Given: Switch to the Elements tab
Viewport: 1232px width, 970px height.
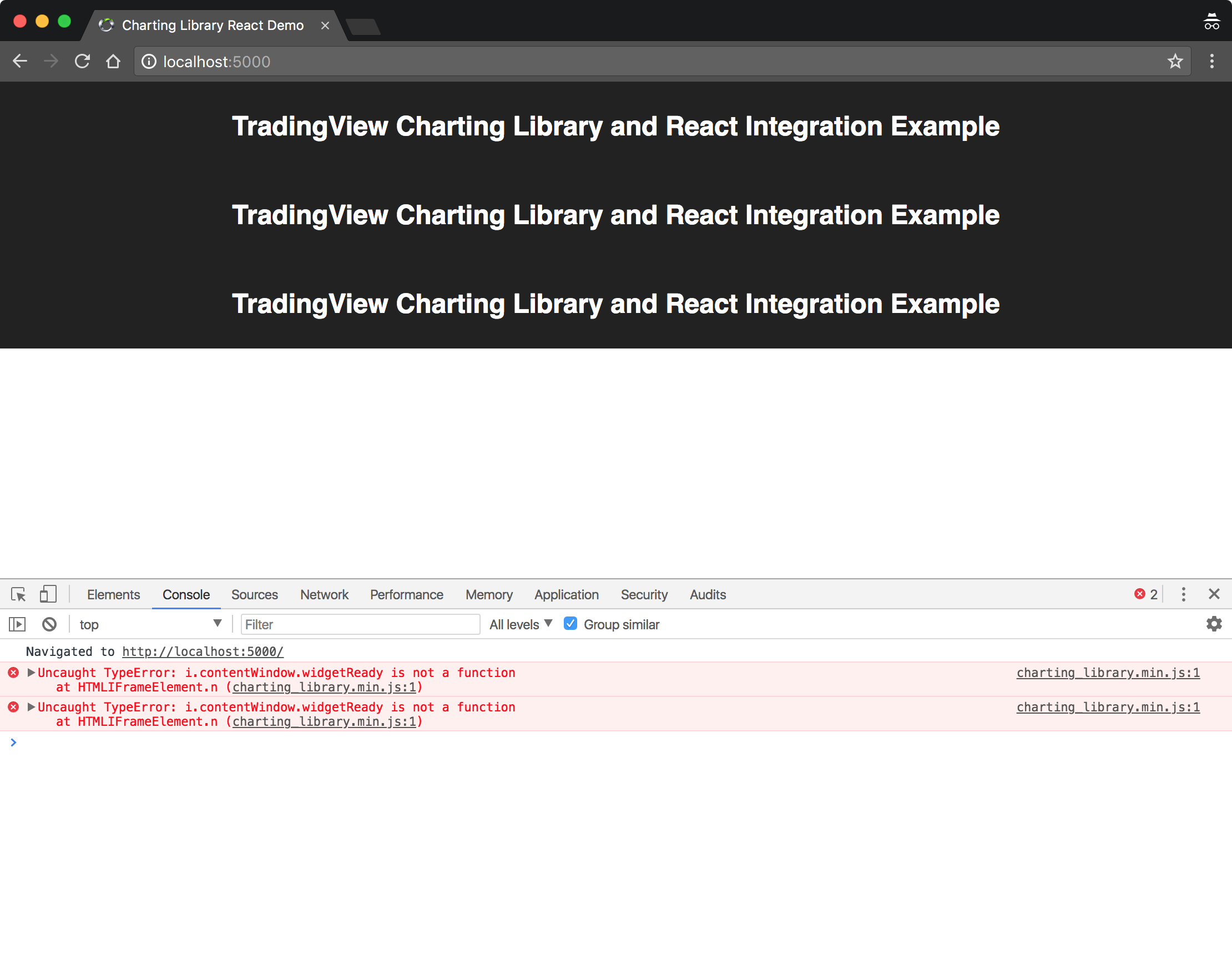Looking at the screenshot, I should coord(114,595).
